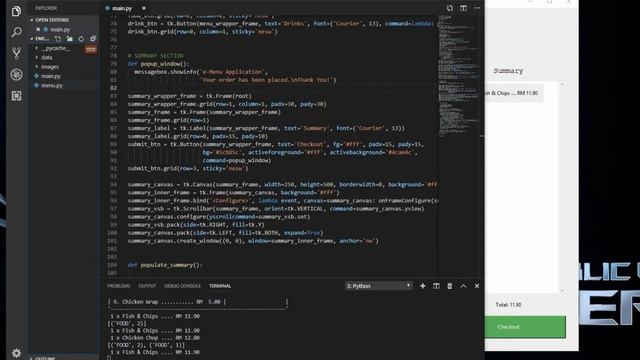
Task: Open the Search view in activity bar
Action: pyautogui.click(x=16, y=32)
